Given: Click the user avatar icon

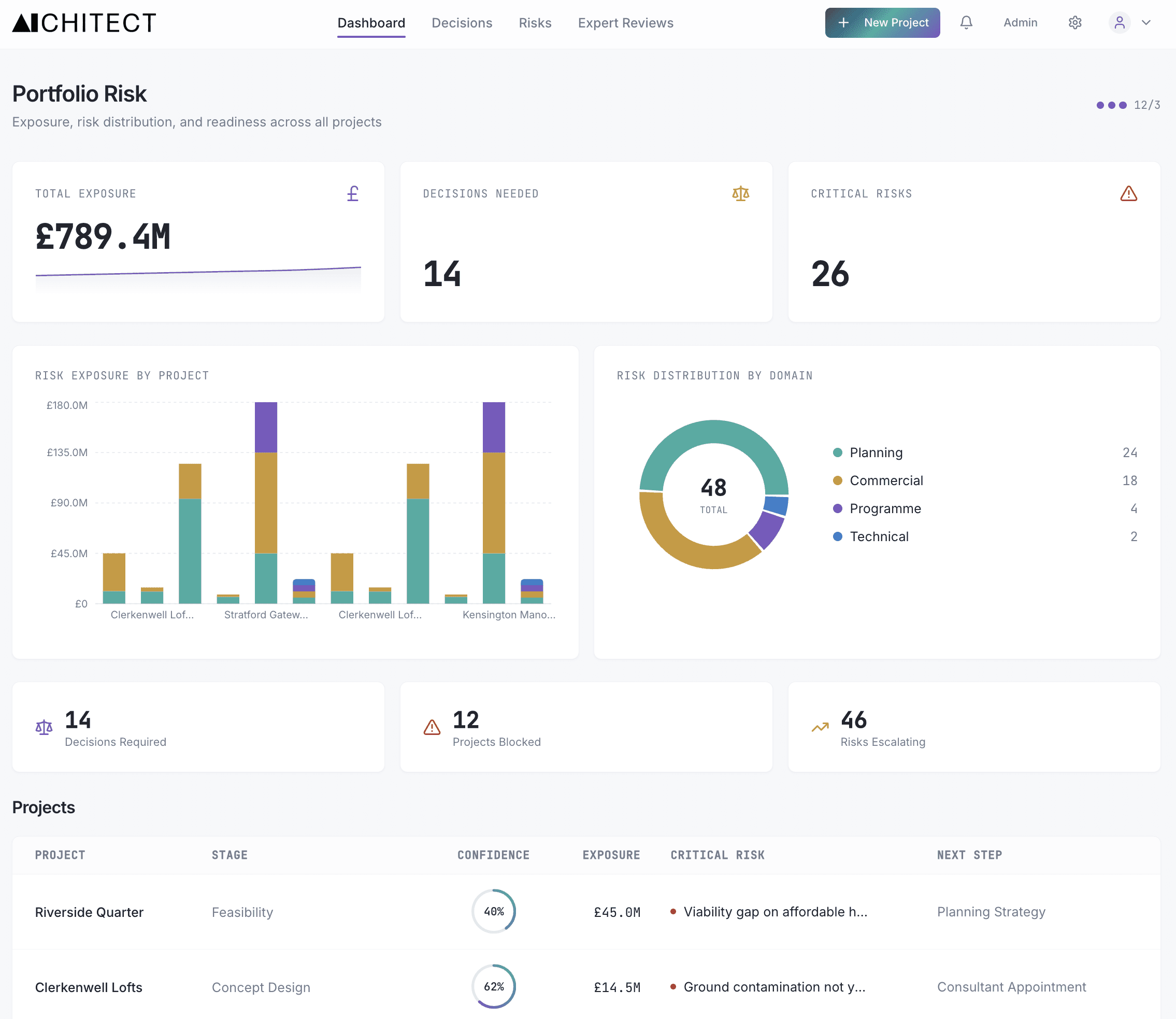Looking at the screenshot, I should 1119,23.
